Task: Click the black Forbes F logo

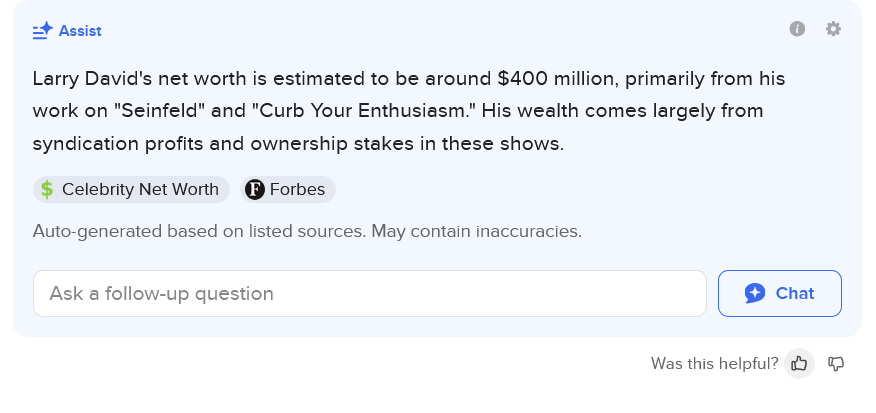Action: 255,189
